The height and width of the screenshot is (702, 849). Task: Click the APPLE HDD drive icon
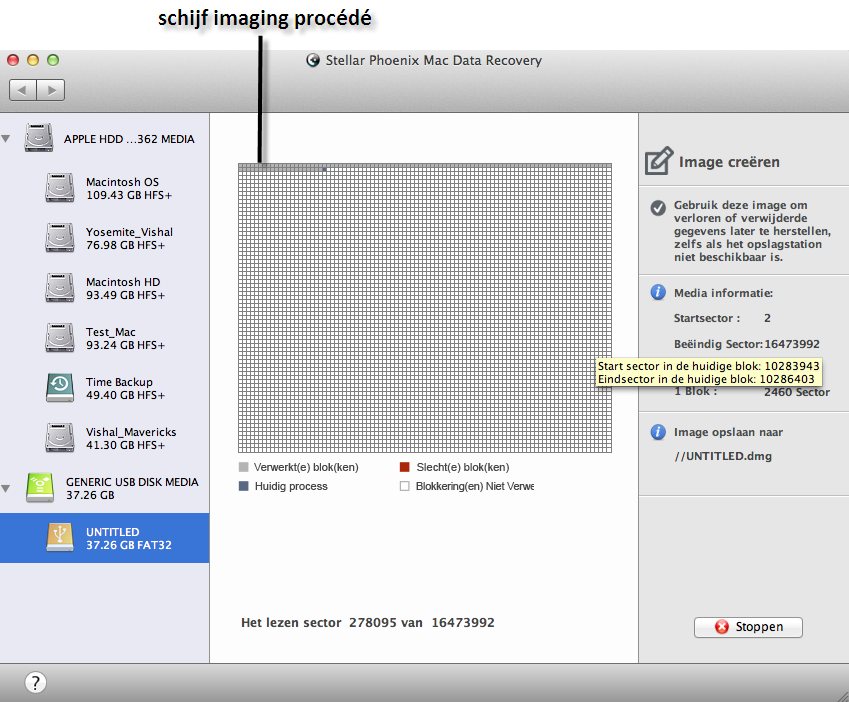(38, 137)
